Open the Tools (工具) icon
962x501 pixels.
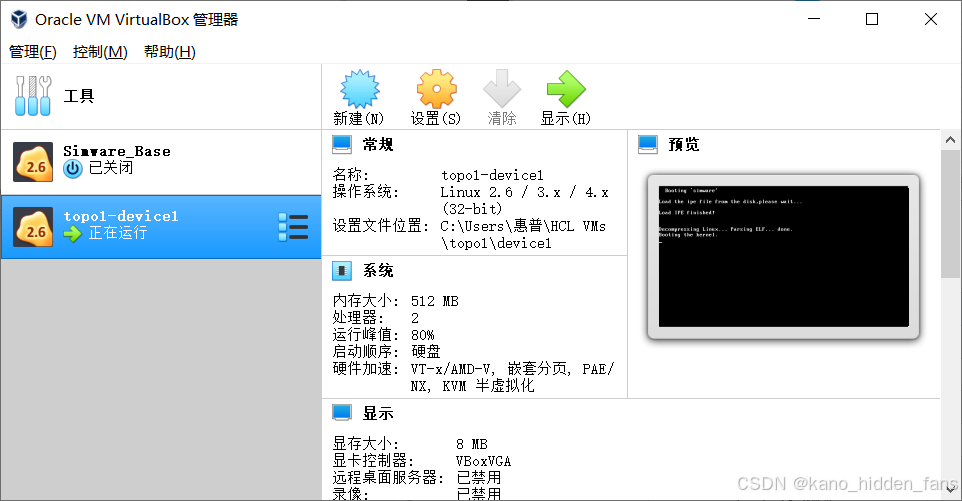click(x=33, y=96)
